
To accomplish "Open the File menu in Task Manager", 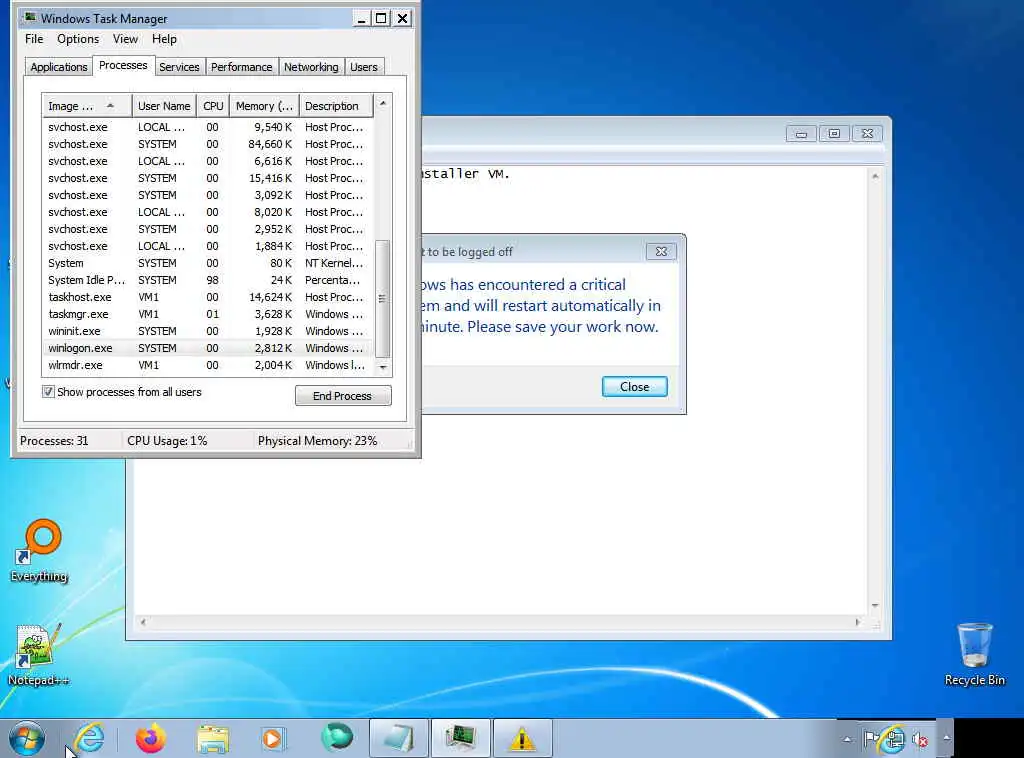I will coord(34,39).
